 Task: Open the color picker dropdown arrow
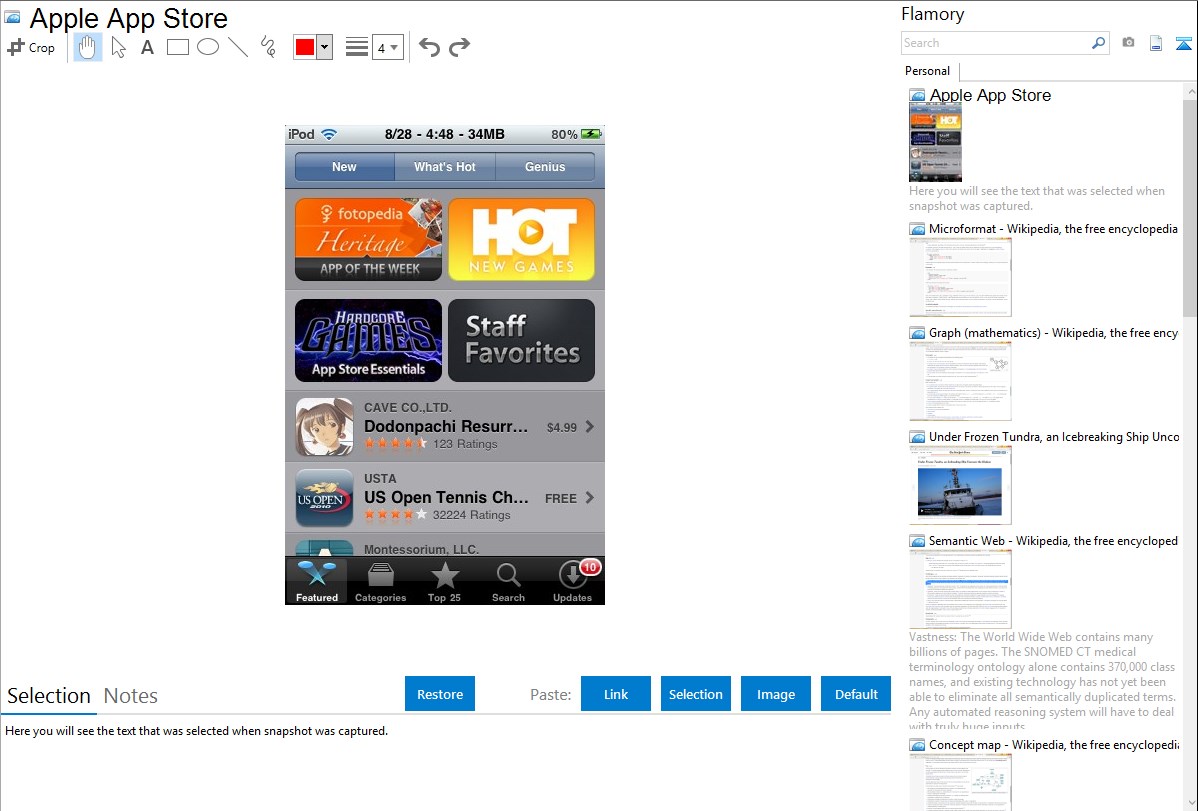pos(325,47)
